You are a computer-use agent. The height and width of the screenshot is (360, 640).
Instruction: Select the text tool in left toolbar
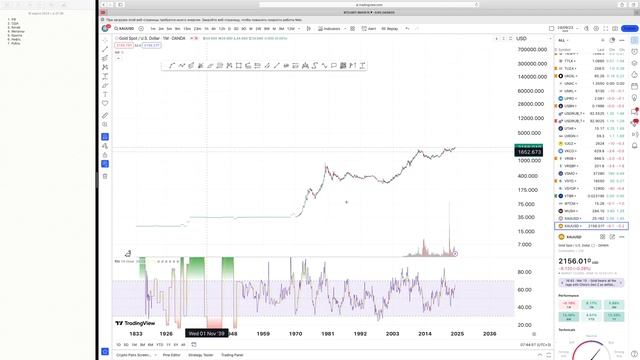[x=105, y=94]
